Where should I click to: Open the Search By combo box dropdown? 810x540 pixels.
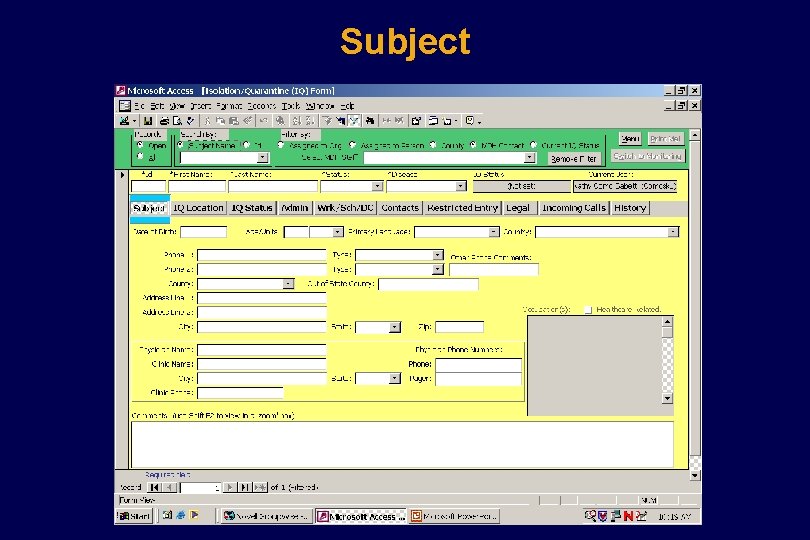(262, 158)
